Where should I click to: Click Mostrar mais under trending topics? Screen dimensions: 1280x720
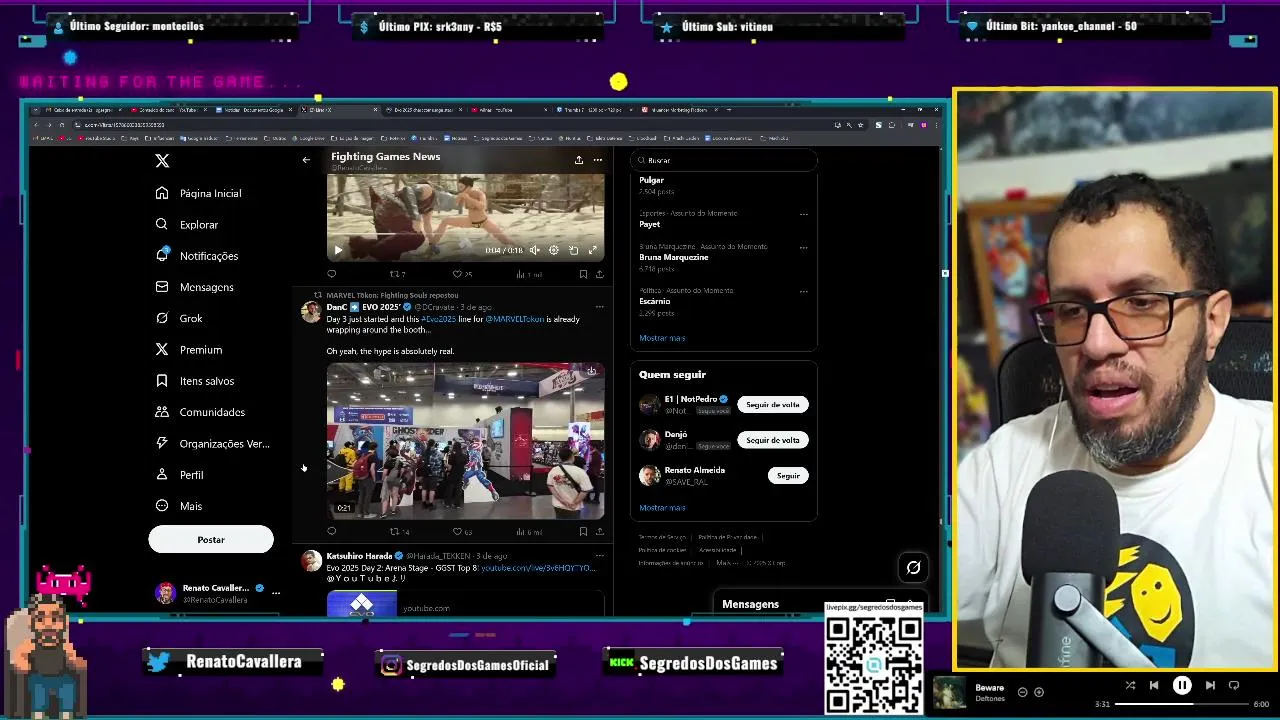click(662, 338)
